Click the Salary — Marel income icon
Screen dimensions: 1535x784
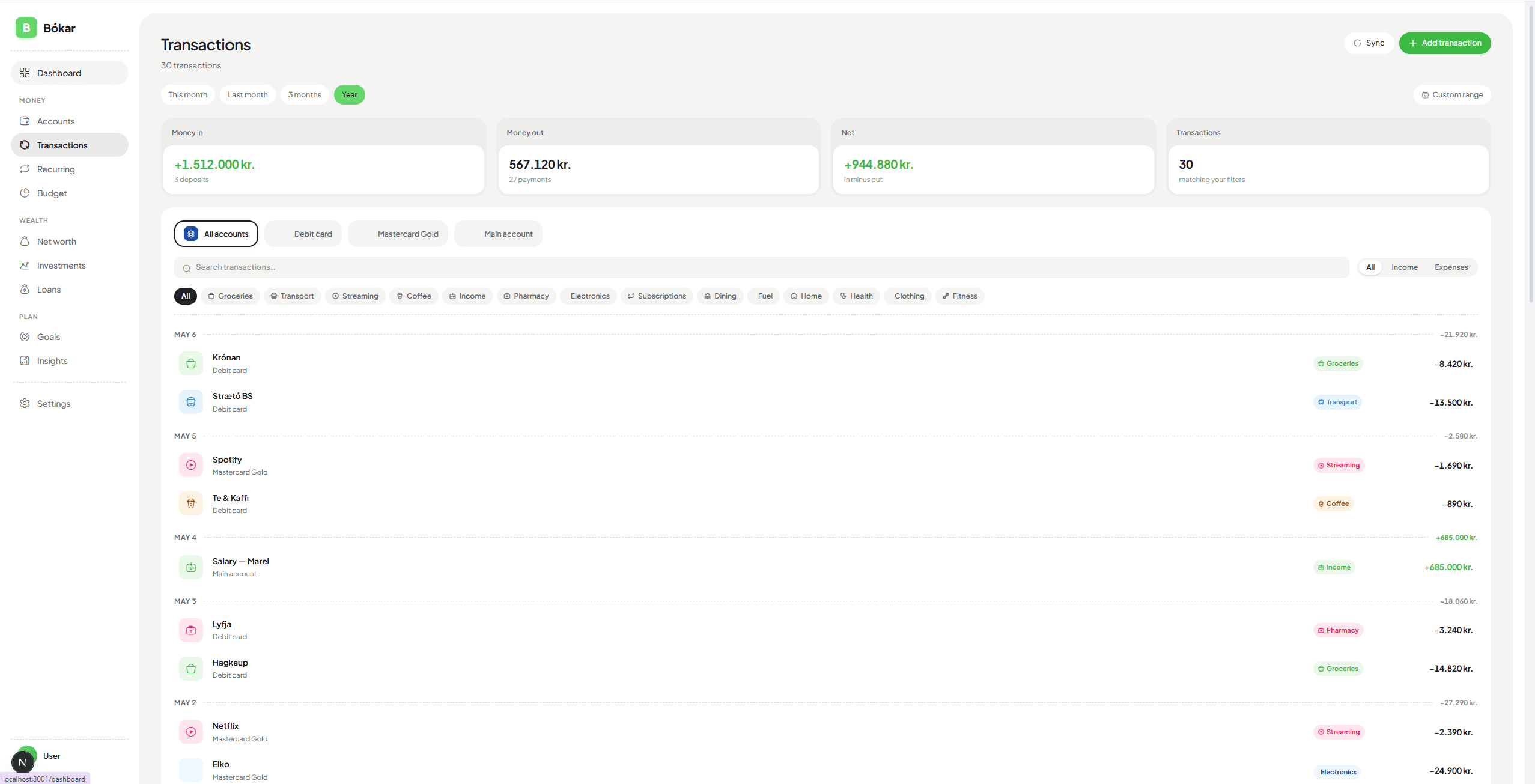(191, 567)
